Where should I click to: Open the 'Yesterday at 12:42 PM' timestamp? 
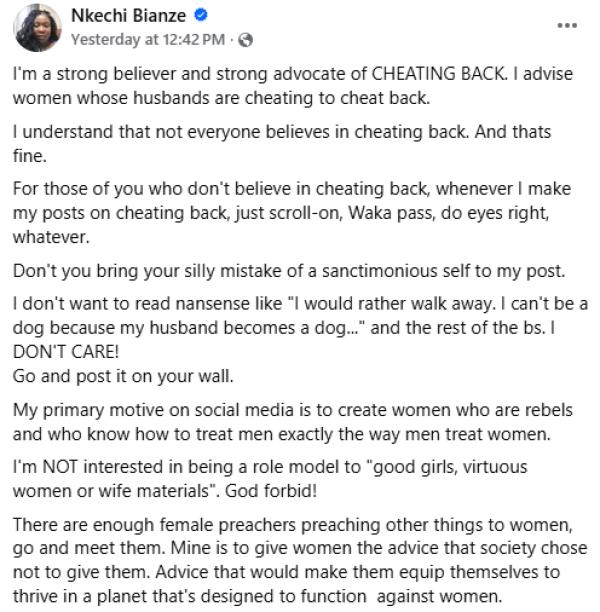(x=148, y=40)
